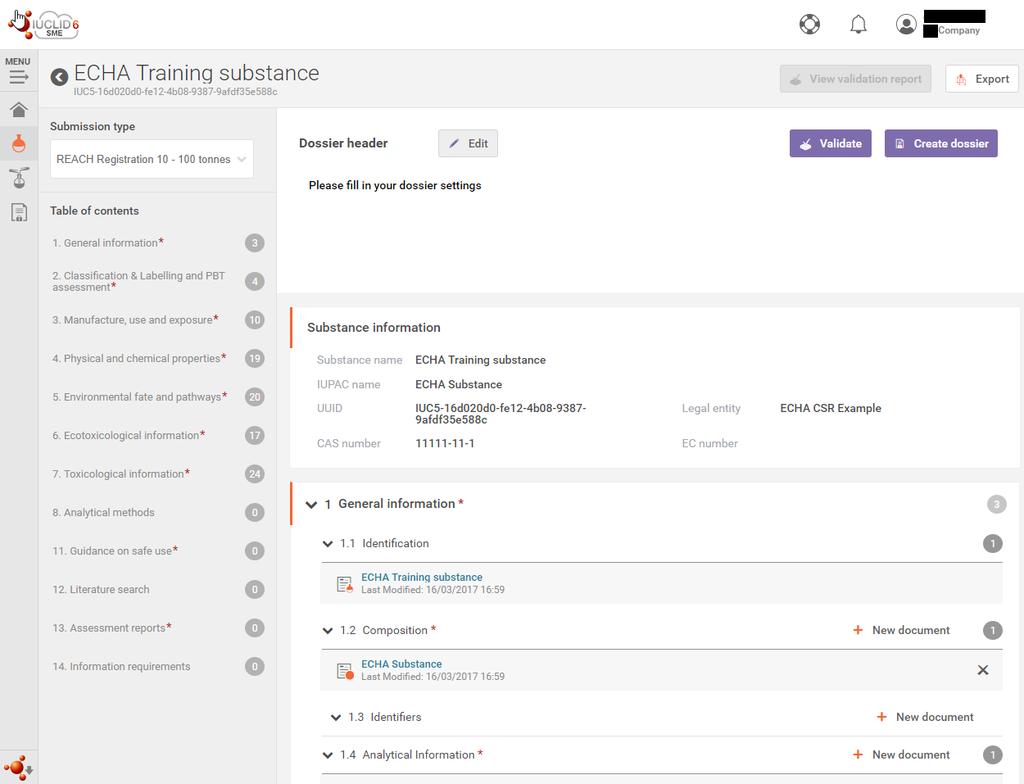Image resolution: width=1024 pixels, height=784 pixels.
Task: Click count badge 4 for Classification & Labelling
Action: (255, 281)
